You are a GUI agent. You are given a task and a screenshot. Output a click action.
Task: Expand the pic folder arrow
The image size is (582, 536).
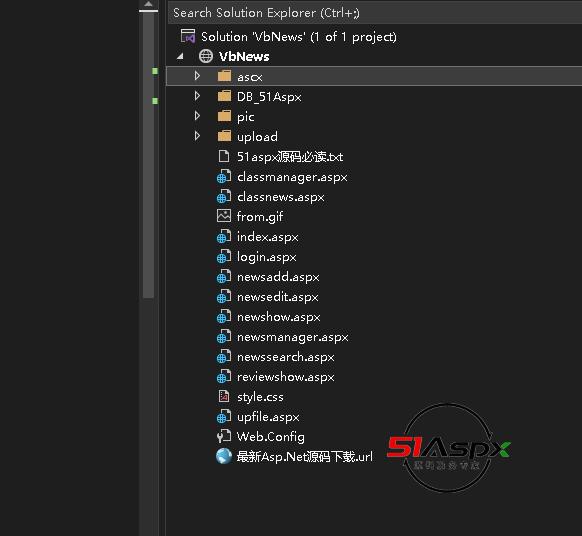197,116
